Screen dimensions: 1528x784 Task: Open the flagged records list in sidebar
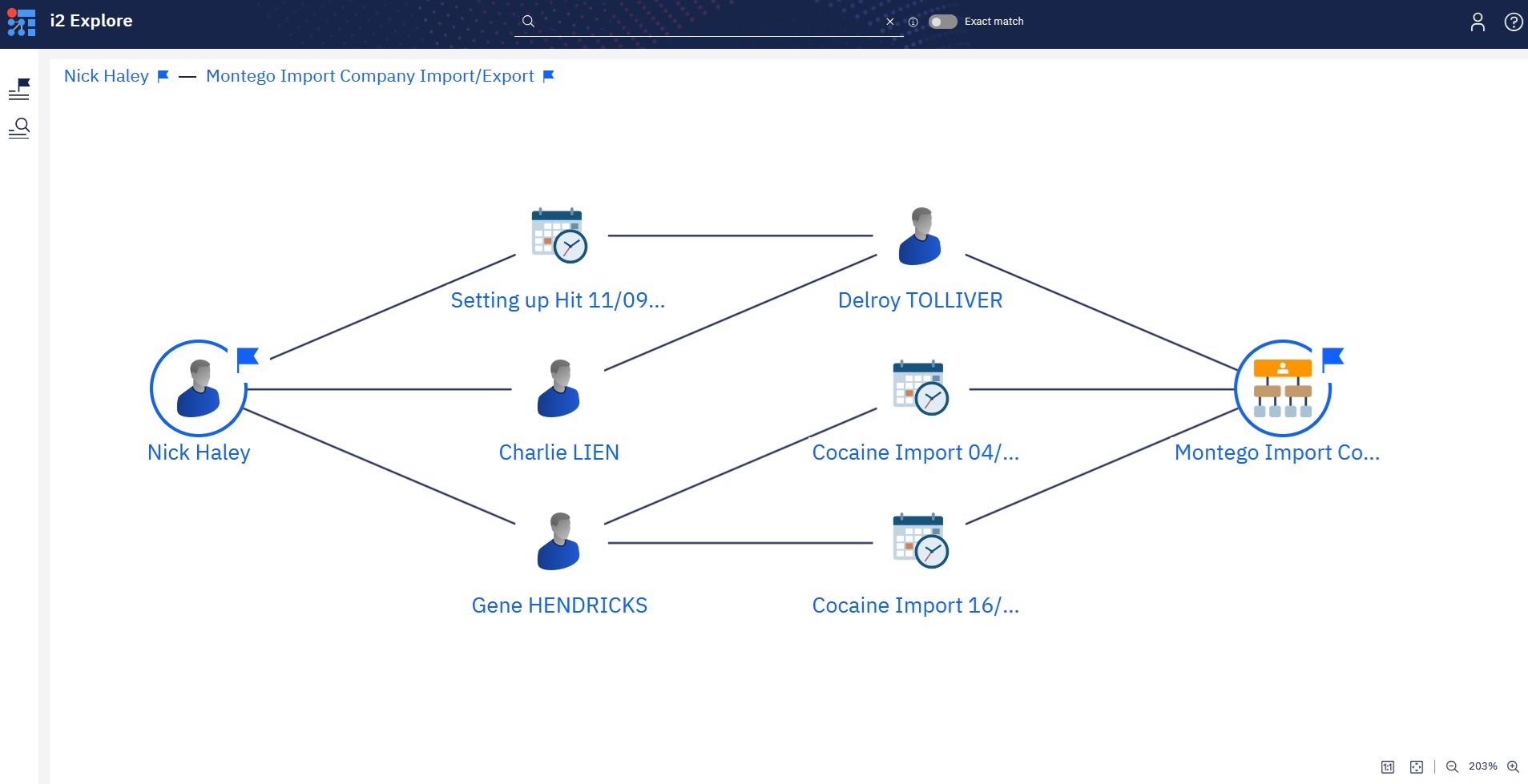click(19, 89)
